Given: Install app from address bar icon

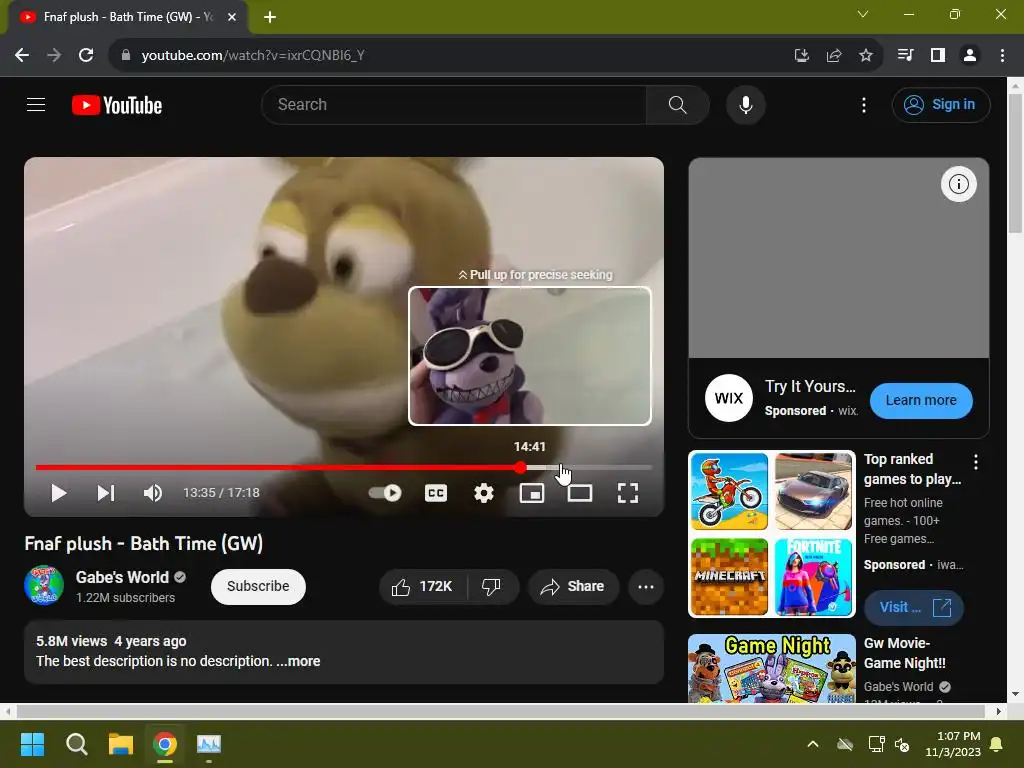Looking at the screenshot, I should pyautogui.click(x=801, y=56).
